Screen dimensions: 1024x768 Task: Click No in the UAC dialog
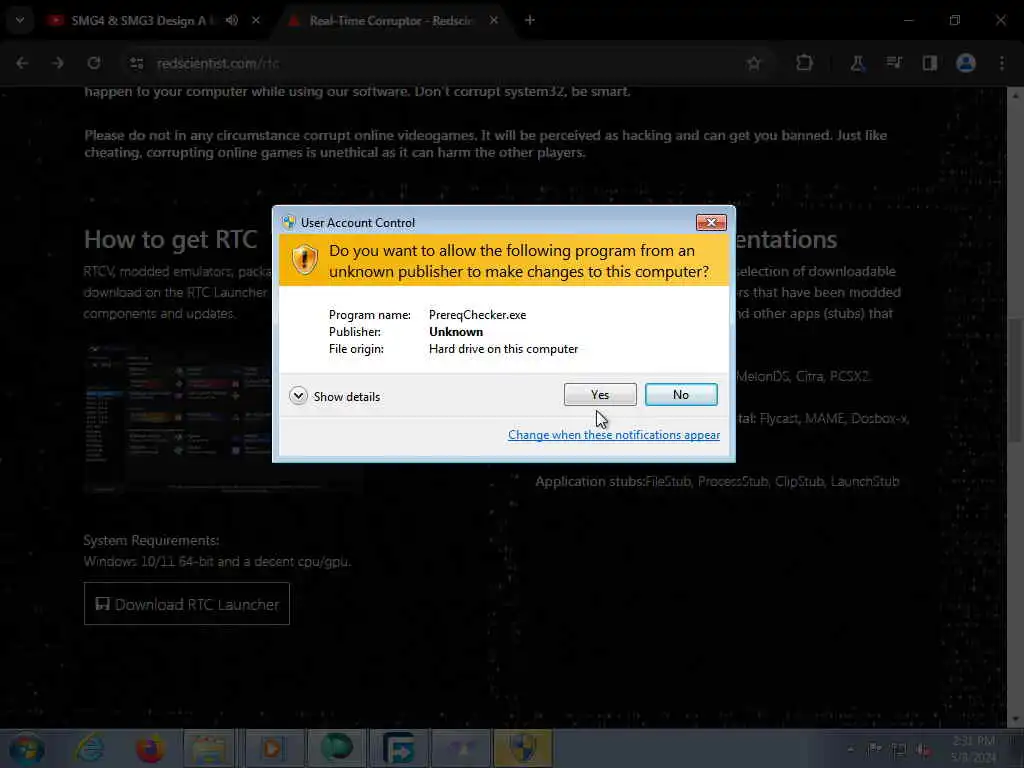tap(680, 394)
